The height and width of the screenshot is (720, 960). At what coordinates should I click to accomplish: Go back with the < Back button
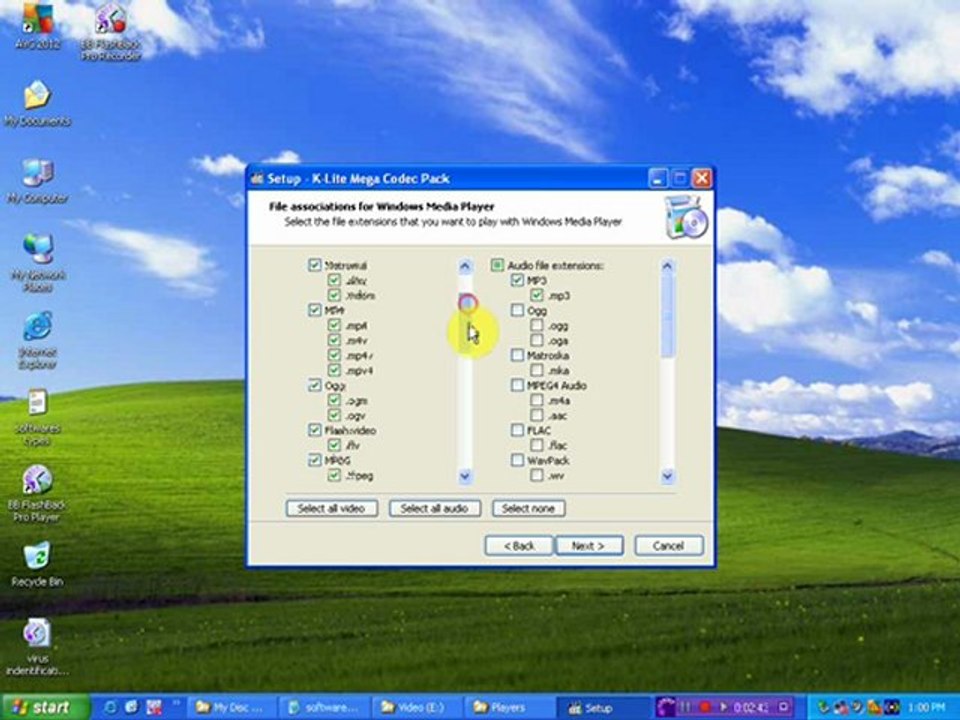click(519, 546)
